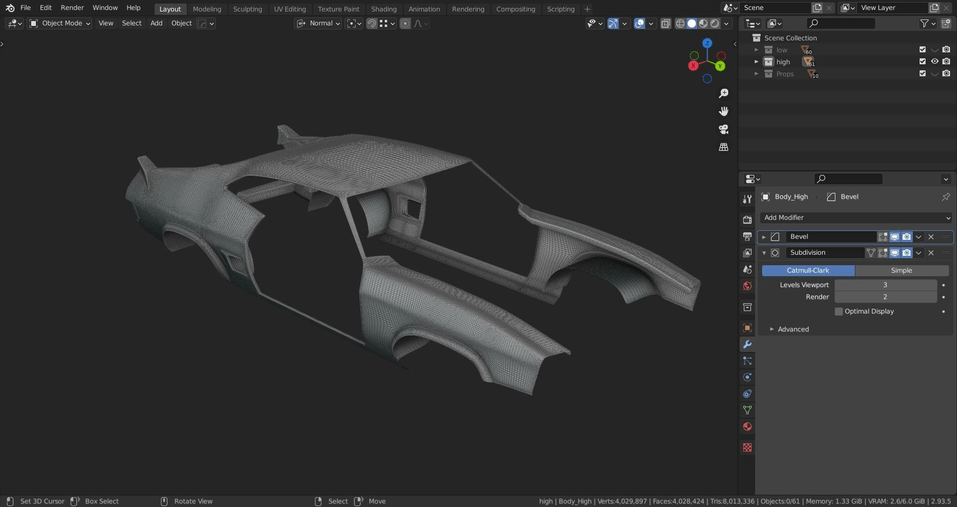The width and height of the screenshot is (957, 507).
Task: Select the Simple subdivision type button
Action: (x=901, y=270)
